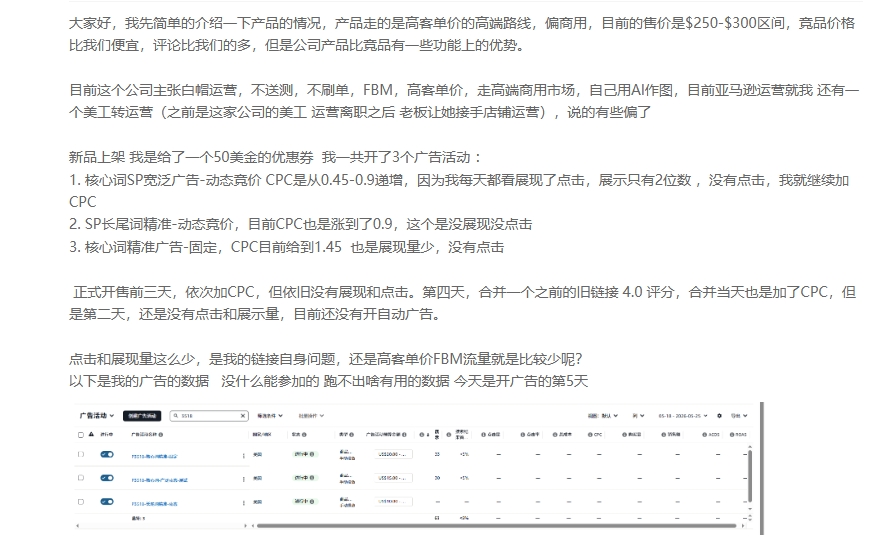Open the date range dropdown ending 05-25
This screenshot has height=558, width=891.
(x=683, y=416)
